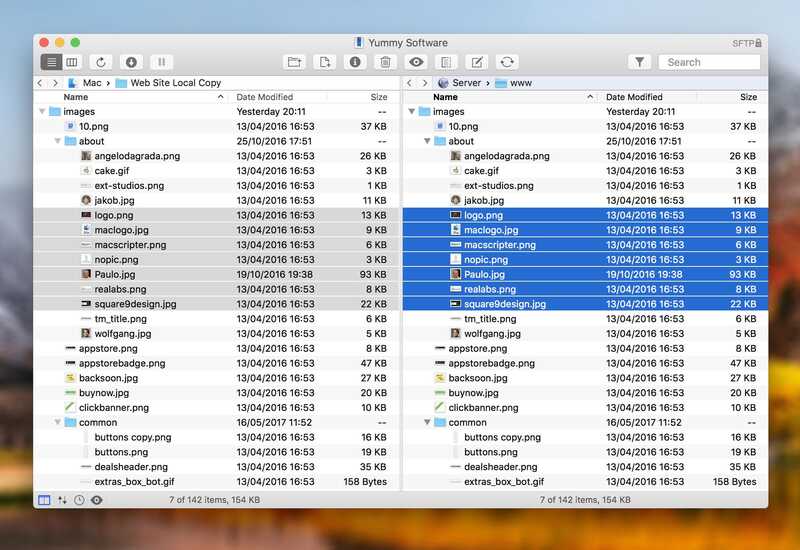Toggle the eye icon in status bar
800x550 pixels.
click(x=96, y=500)
